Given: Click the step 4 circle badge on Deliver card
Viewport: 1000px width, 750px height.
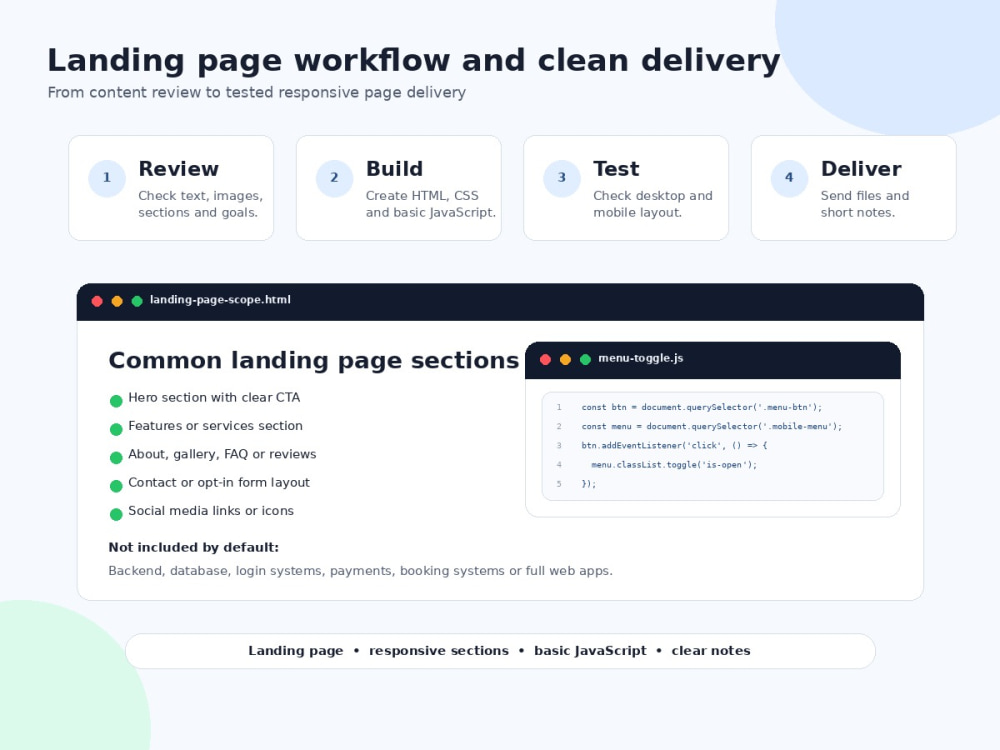Looking at the screenshot, I should pyautogui.click(x=790, y=178).
